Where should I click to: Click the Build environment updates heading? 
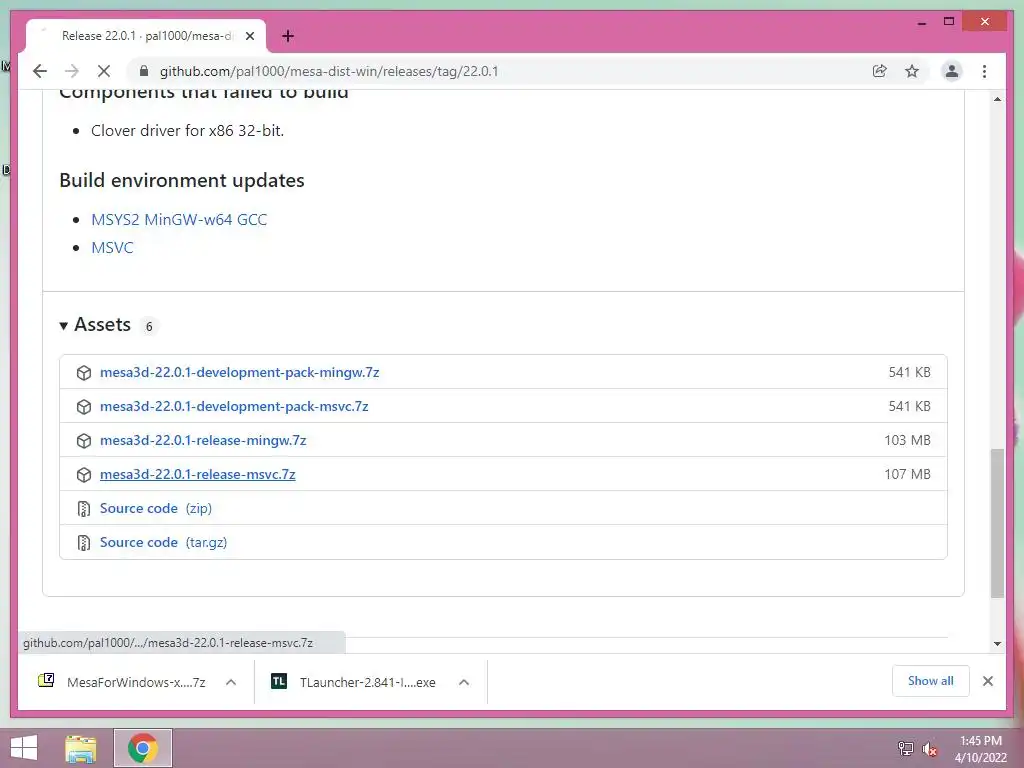[x=182, y=180]
